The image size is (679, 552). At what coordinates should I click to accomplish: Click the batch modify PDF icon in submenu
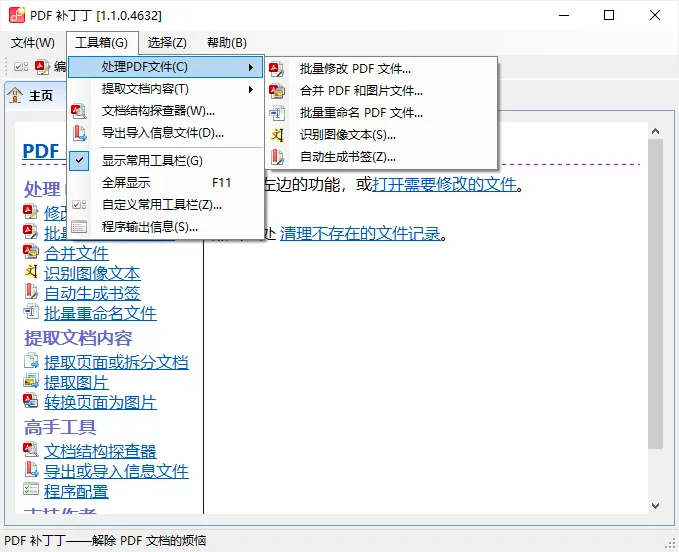coord(276,69)
